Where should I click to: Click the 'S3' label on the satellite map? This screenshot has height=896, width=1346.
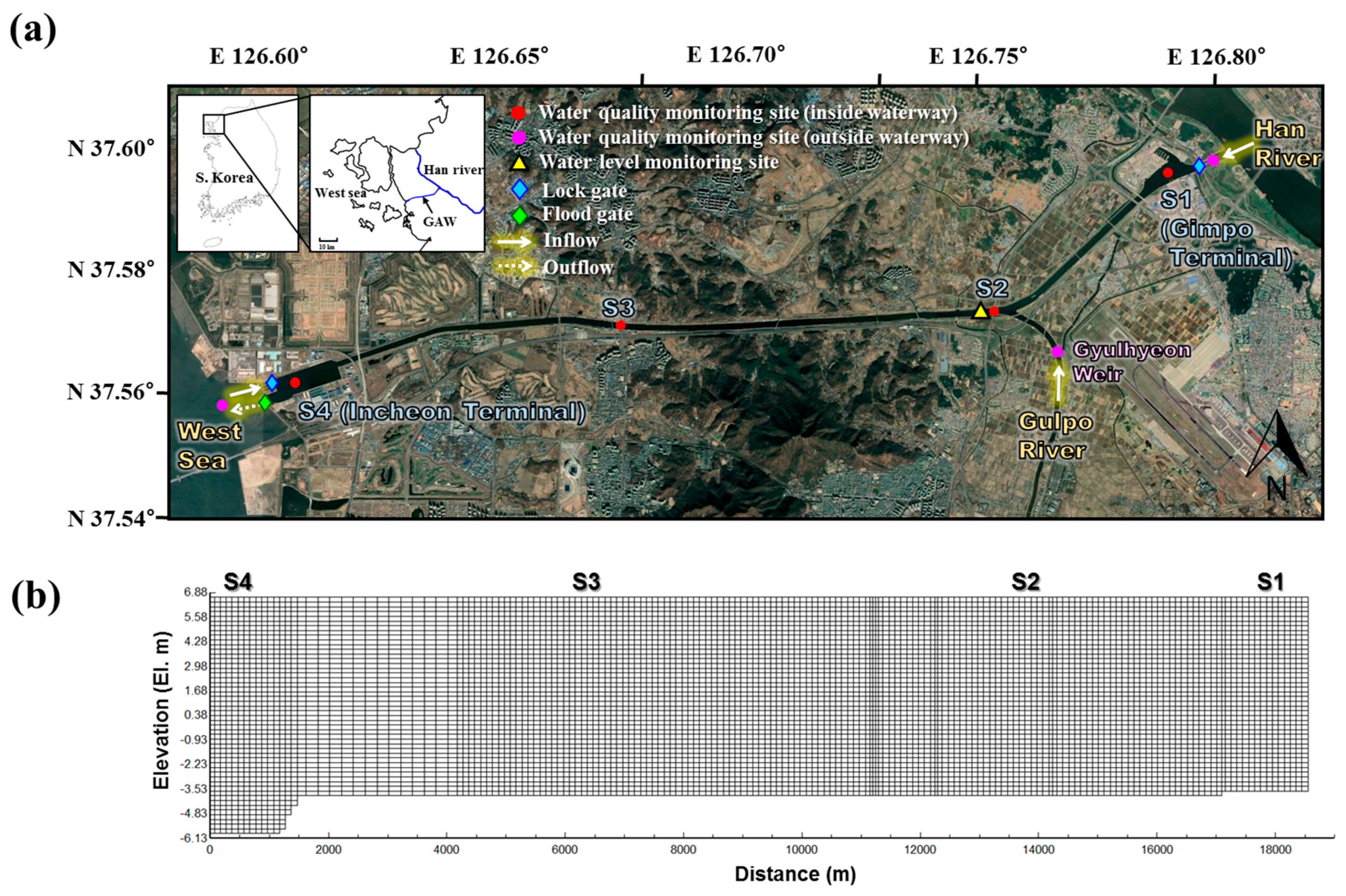click(618, 308)
